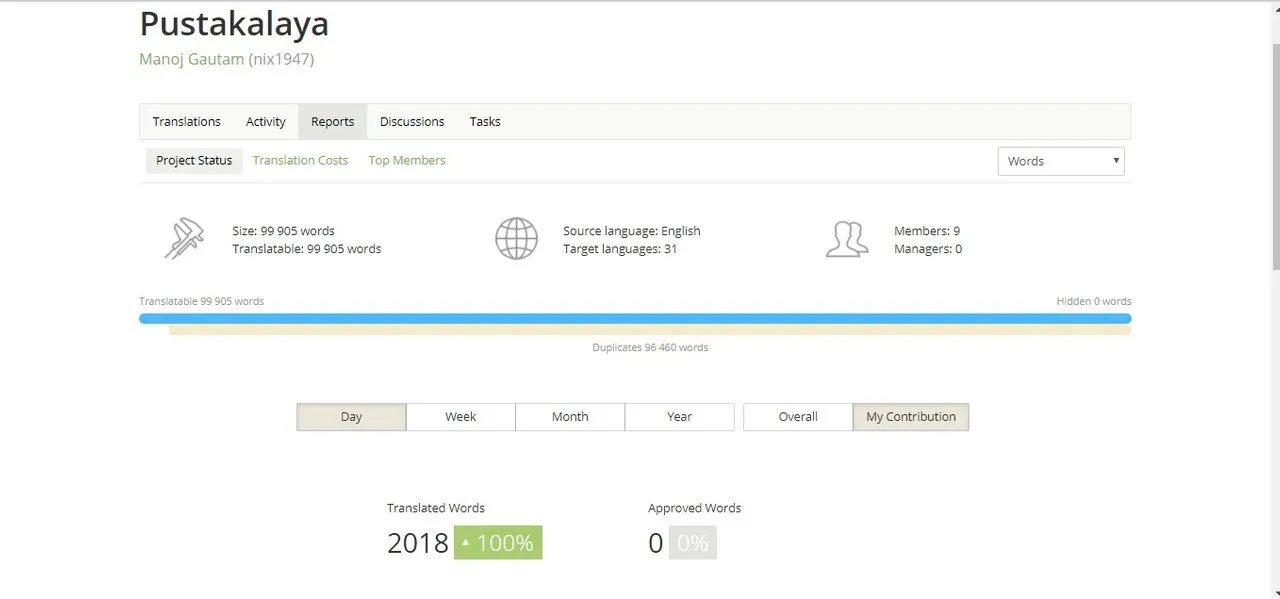Switch period to Month
The width and height of the screenshot is (1280, 599).
tap(570, 417)
